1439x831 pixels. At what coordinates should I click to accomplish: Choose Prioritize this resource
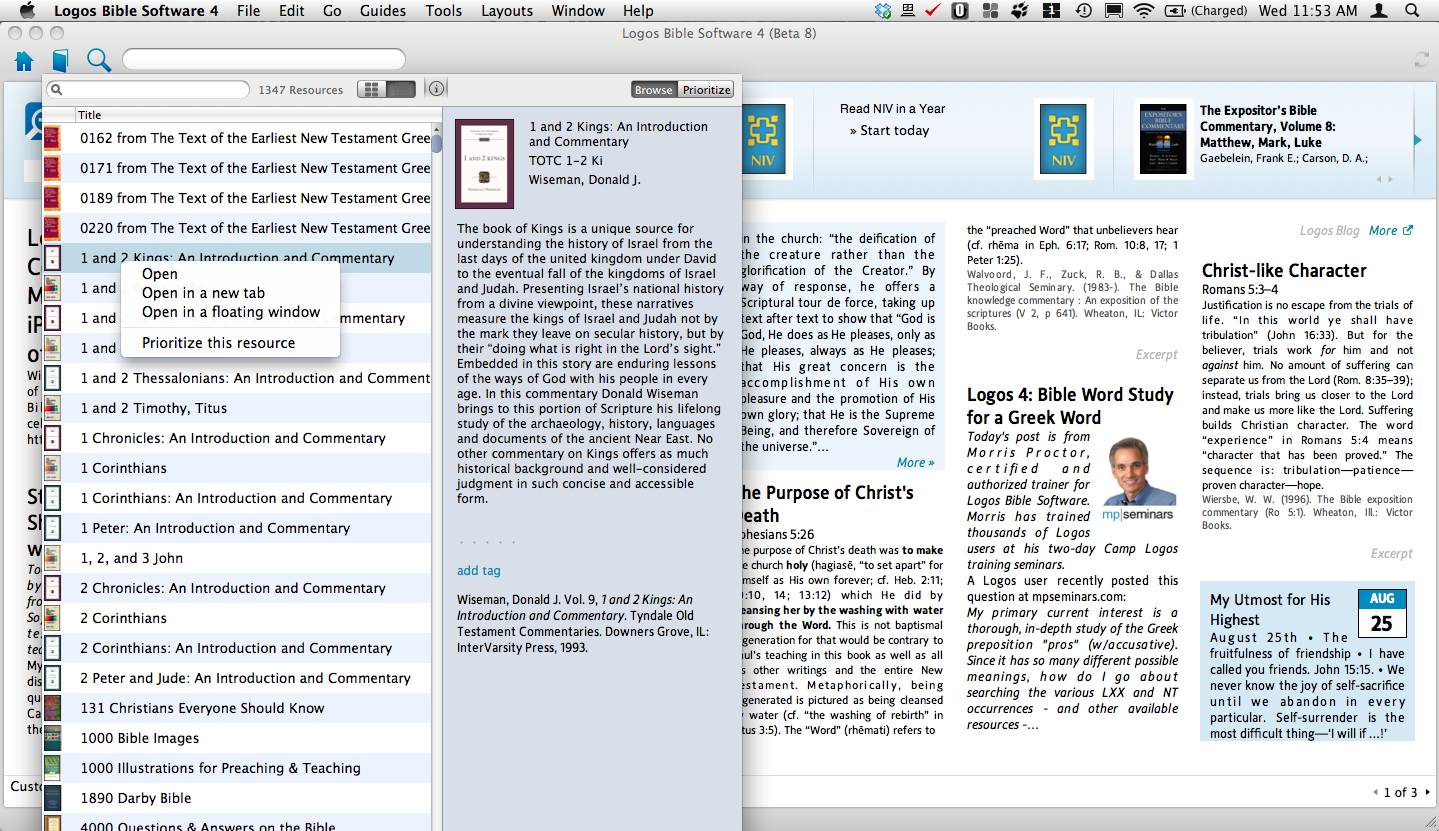click(219, 343)
